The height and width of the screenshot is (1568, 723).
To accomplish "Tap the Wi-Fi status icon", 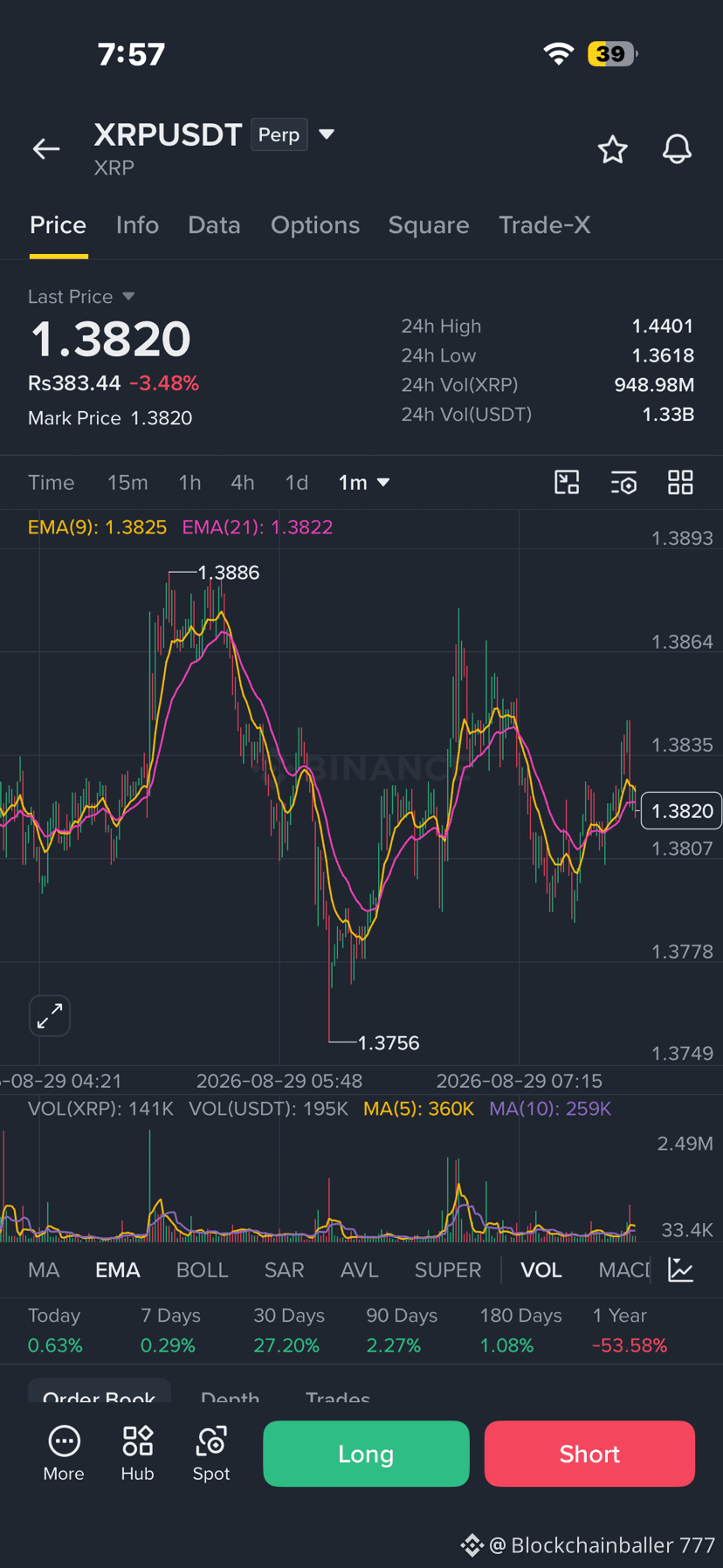I will coord(558,54).
